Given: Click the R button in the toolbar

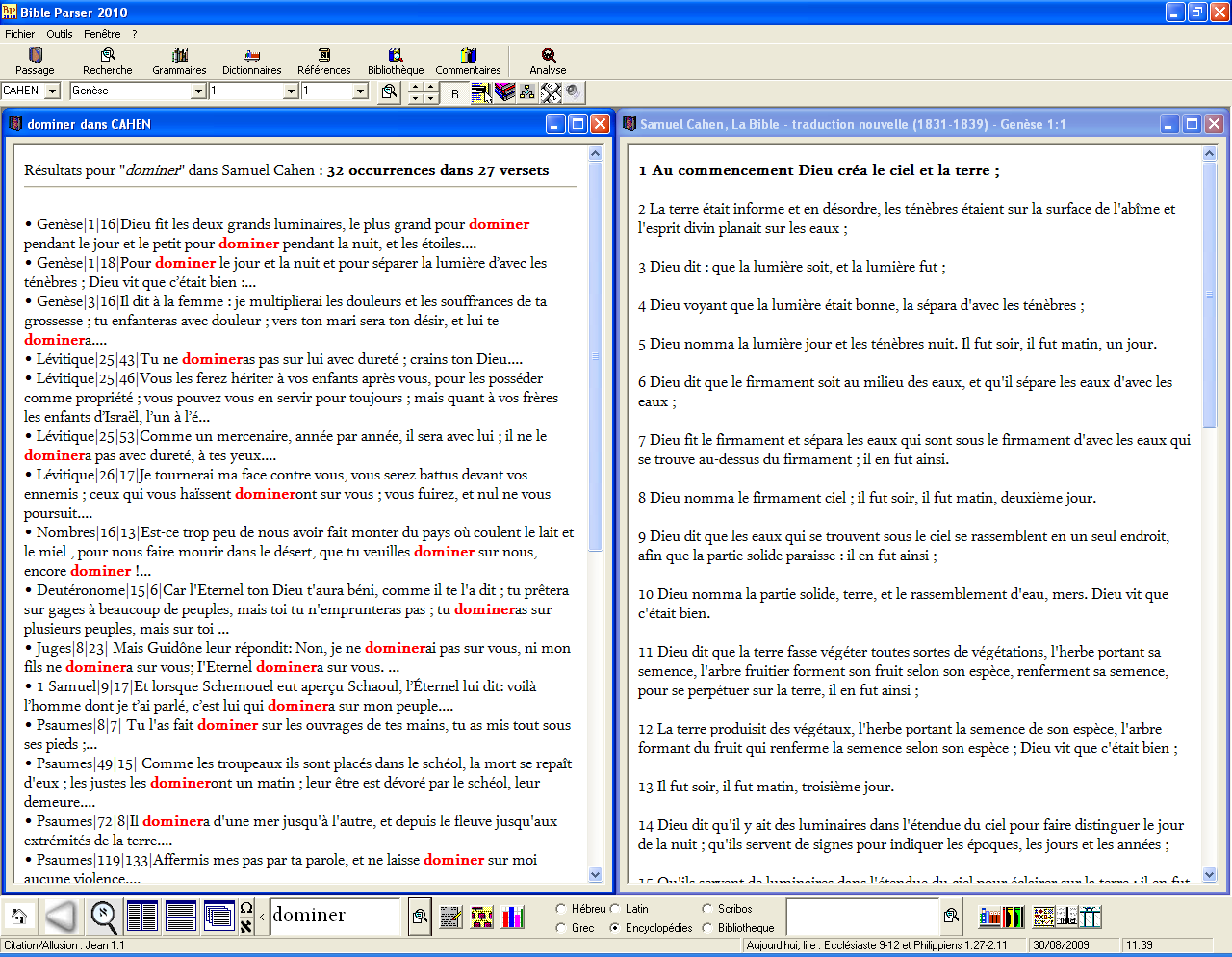Looking at the screenshot, I should pyautogui.click(x=455, y=92).
